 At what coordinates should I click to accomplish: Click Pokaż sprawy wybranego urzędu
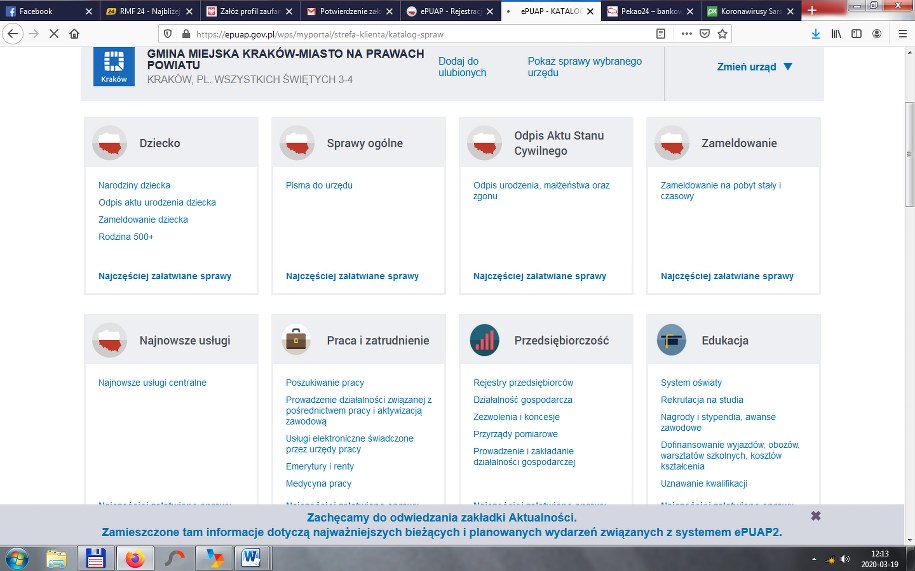click(585, 66)
